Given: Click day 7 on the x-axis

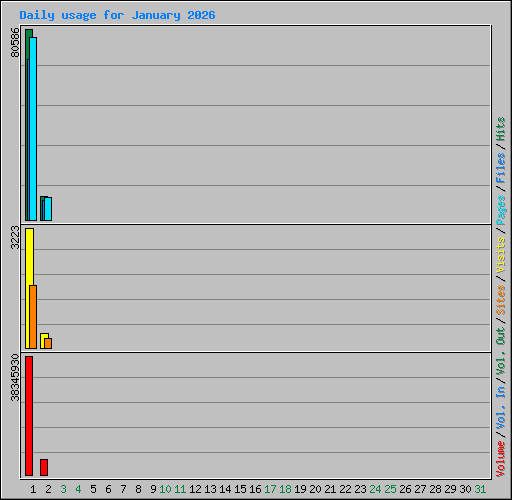Looking at the screenshot, I should [x=123, y=489].
